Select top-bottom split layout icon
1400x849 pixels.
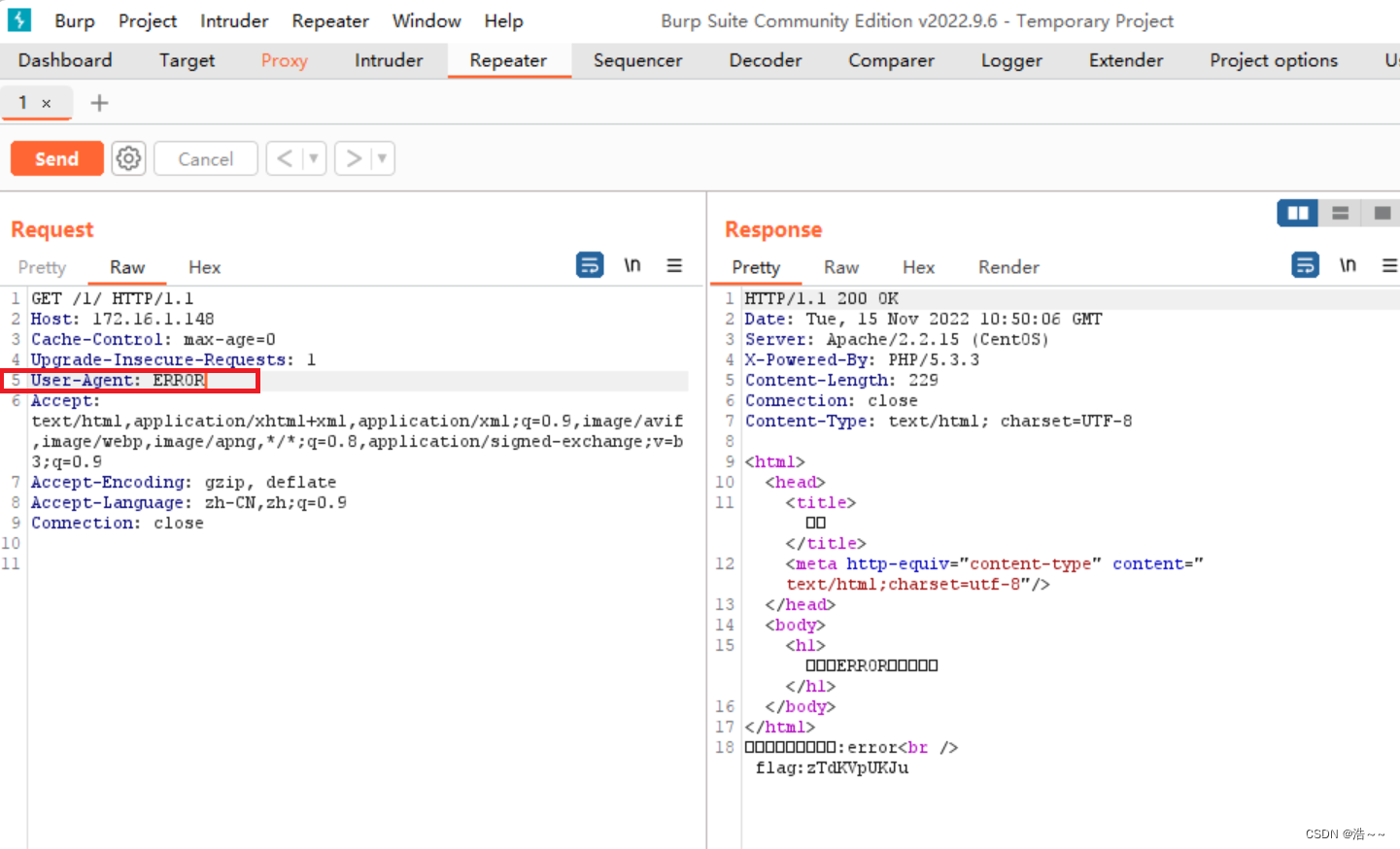[x=1340, y=213]
